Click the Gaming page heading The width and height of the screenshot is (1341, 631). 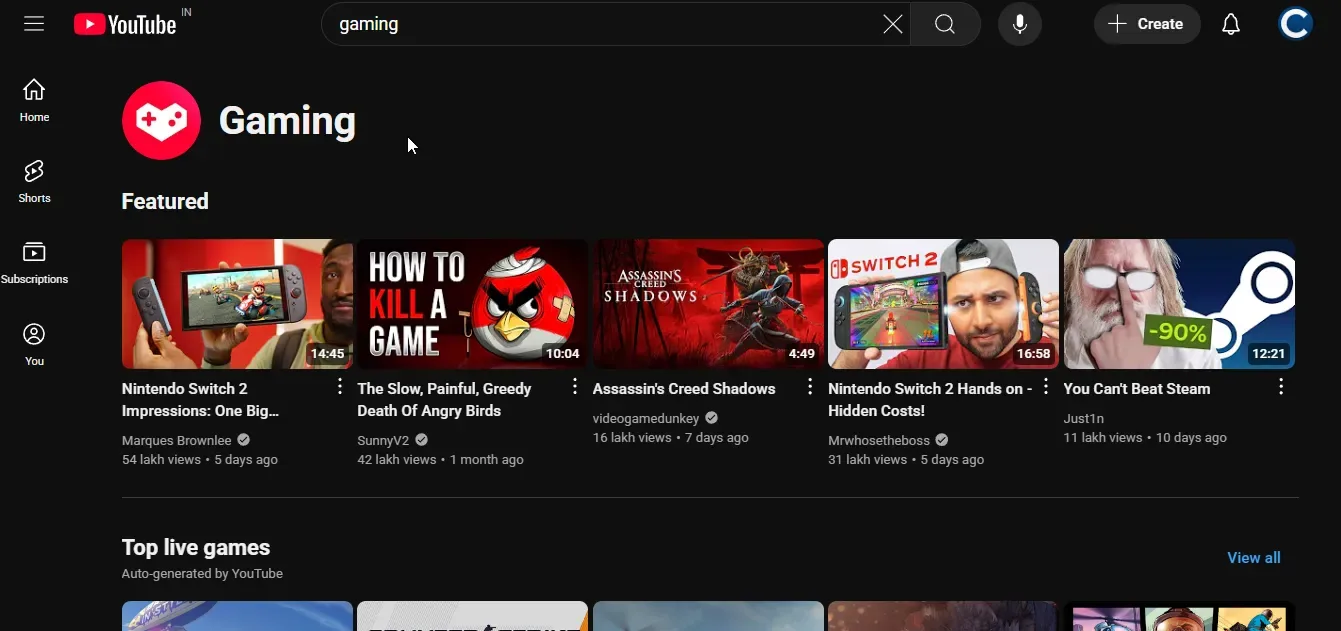click(287, 121)
